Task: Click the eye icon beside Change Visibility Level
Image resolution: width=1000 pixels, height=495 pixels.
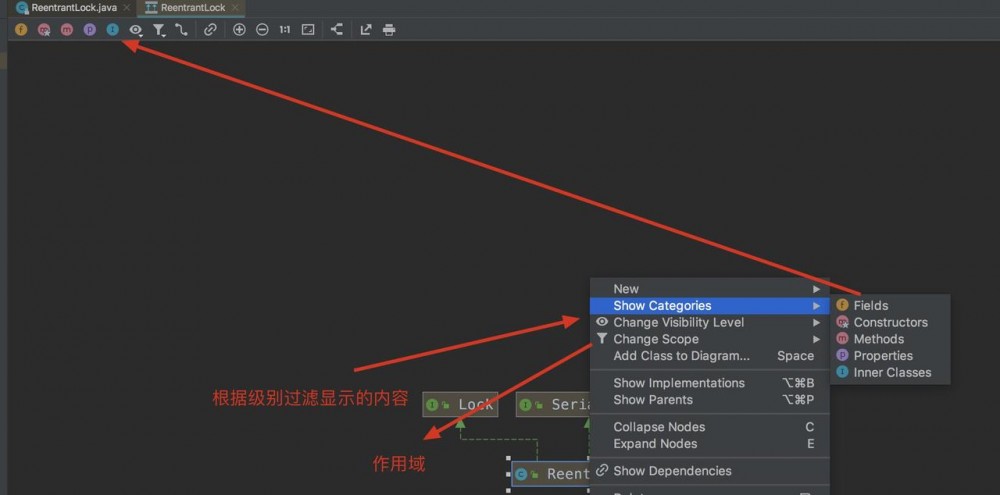Action: (x=601, y=322)
